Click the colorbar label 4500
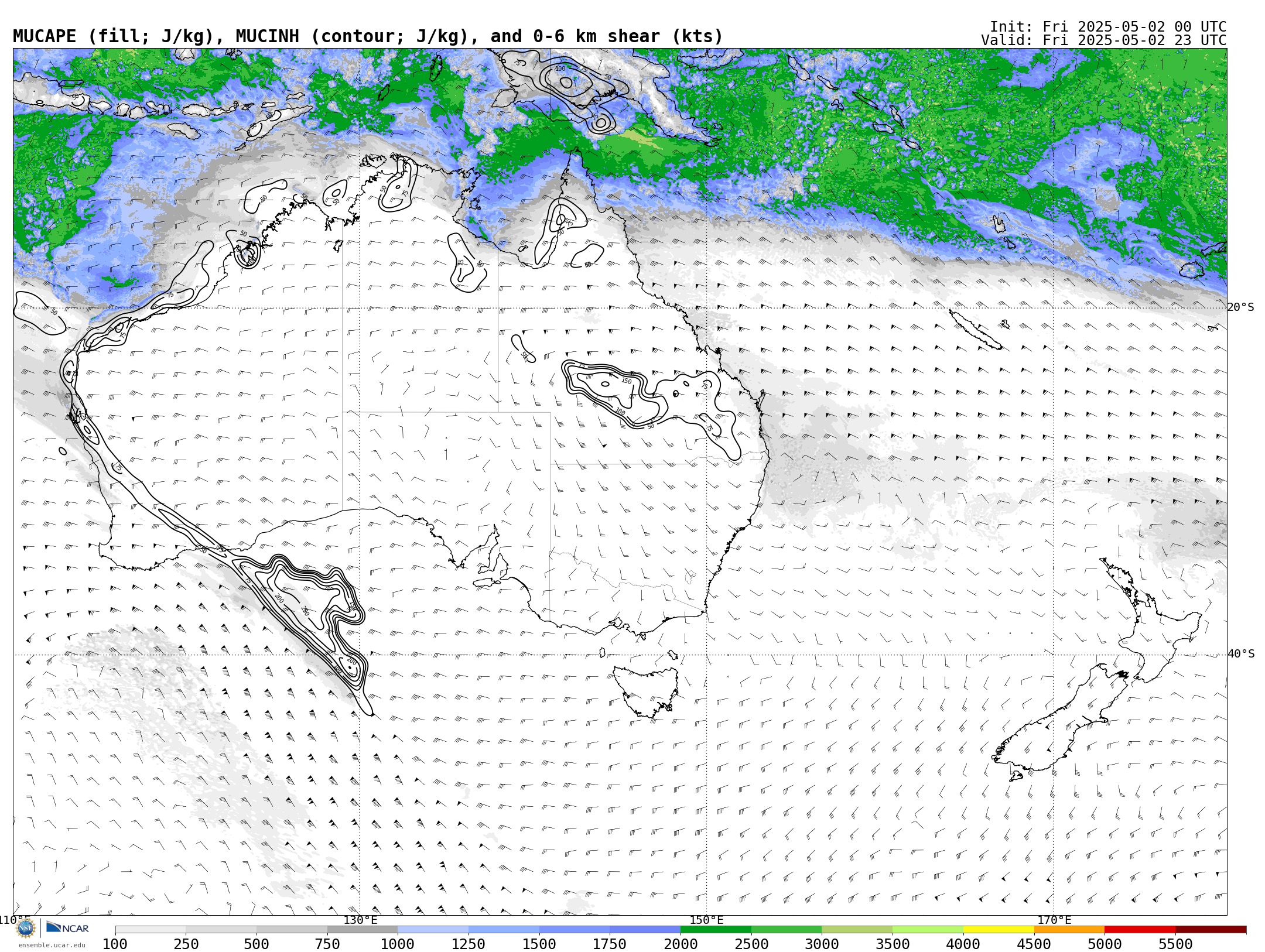Viewport: 1265px width, 952px height. click(1034, 944)
